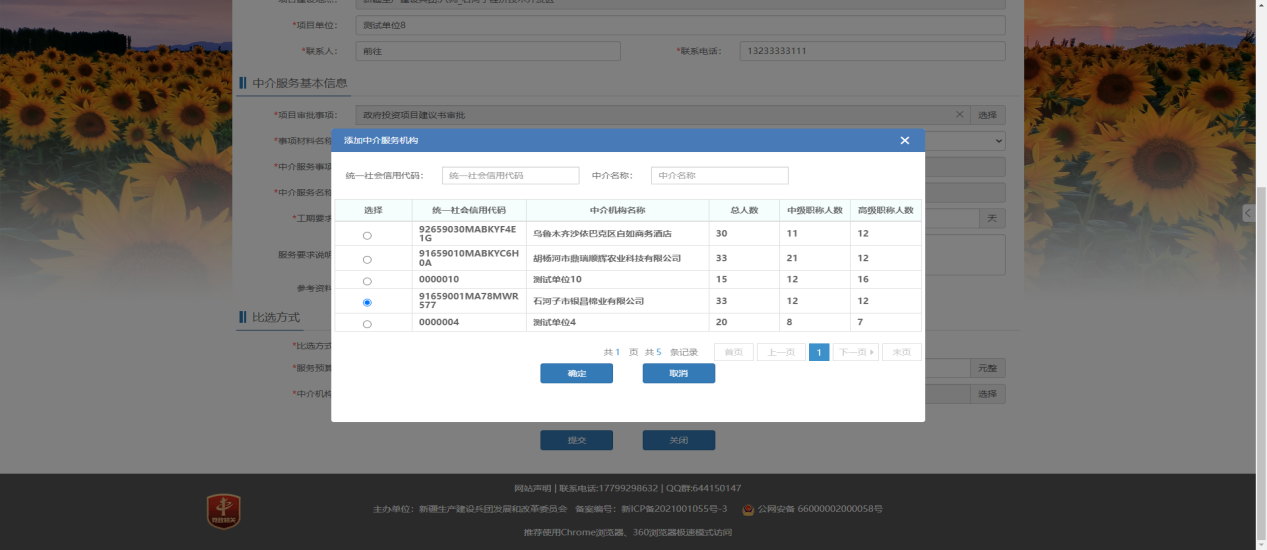The image size is (1267, 550).
Task: Click the red government emblem icon in footer
Action: tap(223, 510)
